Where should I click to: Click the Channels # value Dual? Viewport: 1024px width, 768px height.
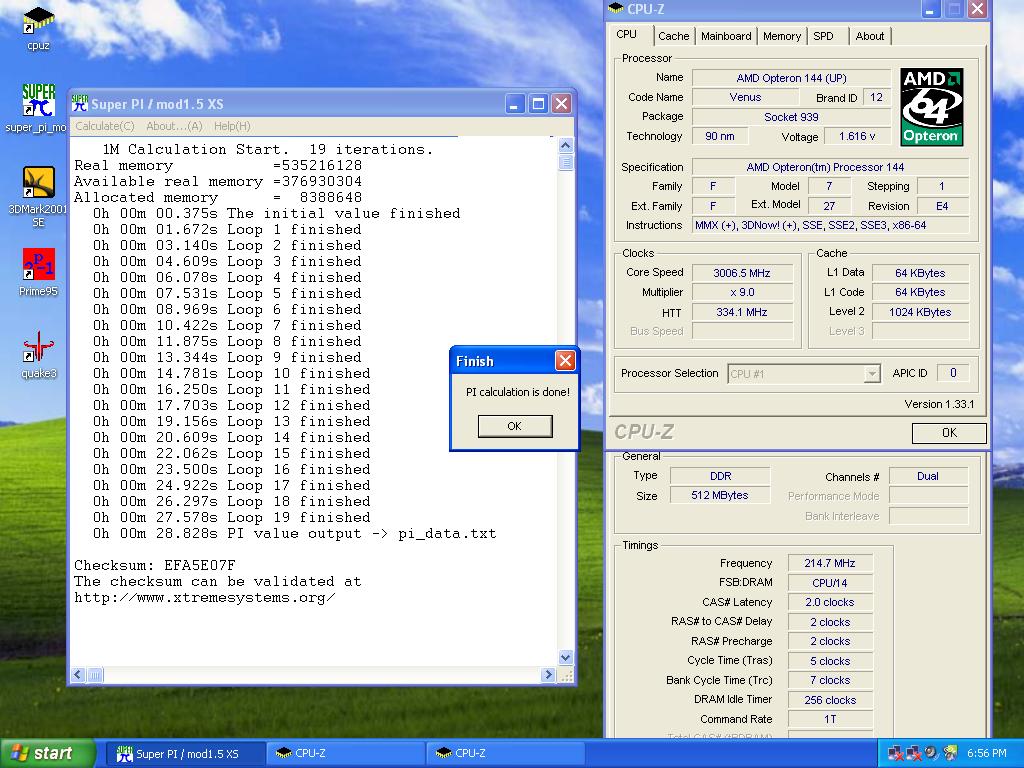[927, 476]
